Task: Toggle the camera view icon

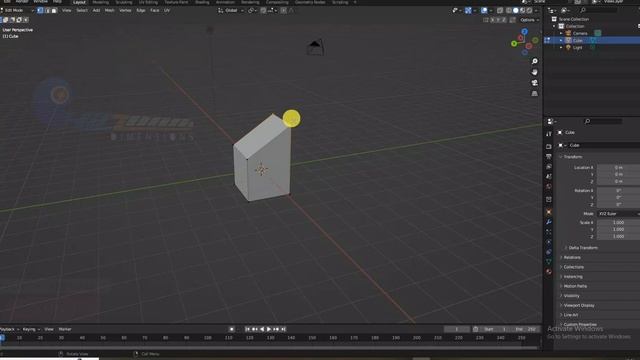Action: [534, 83]
